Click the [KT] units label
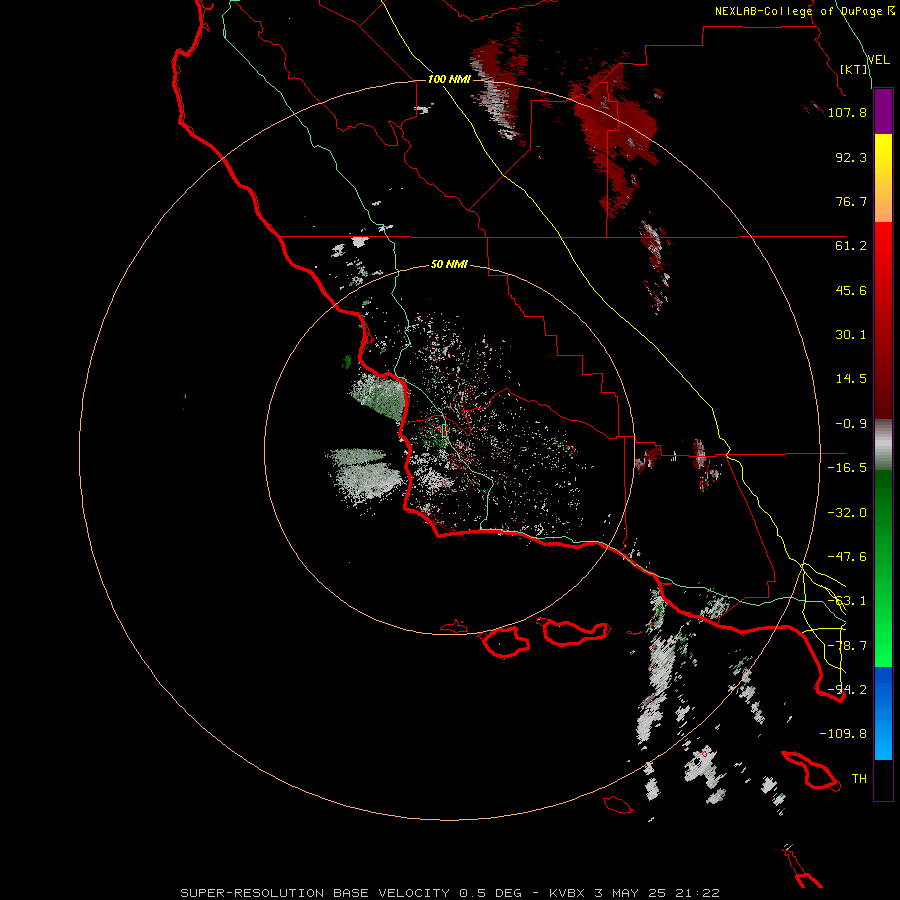 pyautogui.click(x=854, y=69)
